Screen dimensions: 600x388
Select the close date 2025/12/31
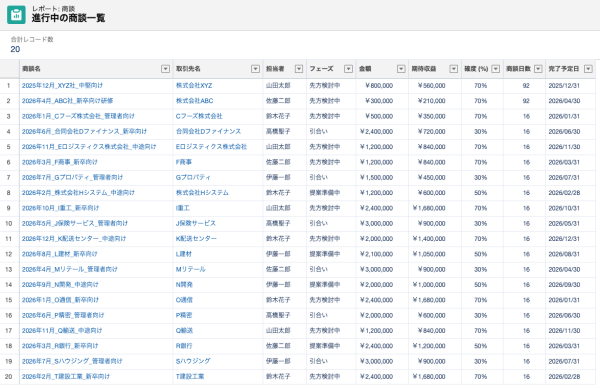pyautogui.click(x=564, y=86)
